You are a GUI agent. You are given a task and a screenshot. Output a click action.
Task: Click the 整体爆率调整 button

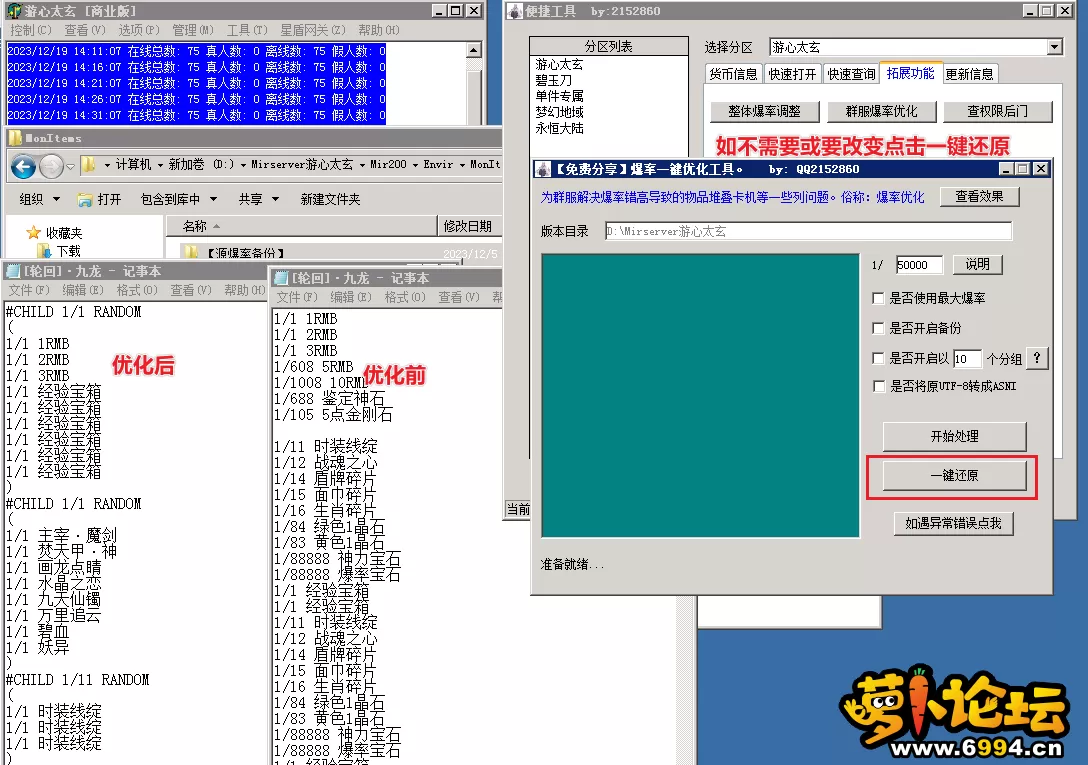click(x=765, y=111)
